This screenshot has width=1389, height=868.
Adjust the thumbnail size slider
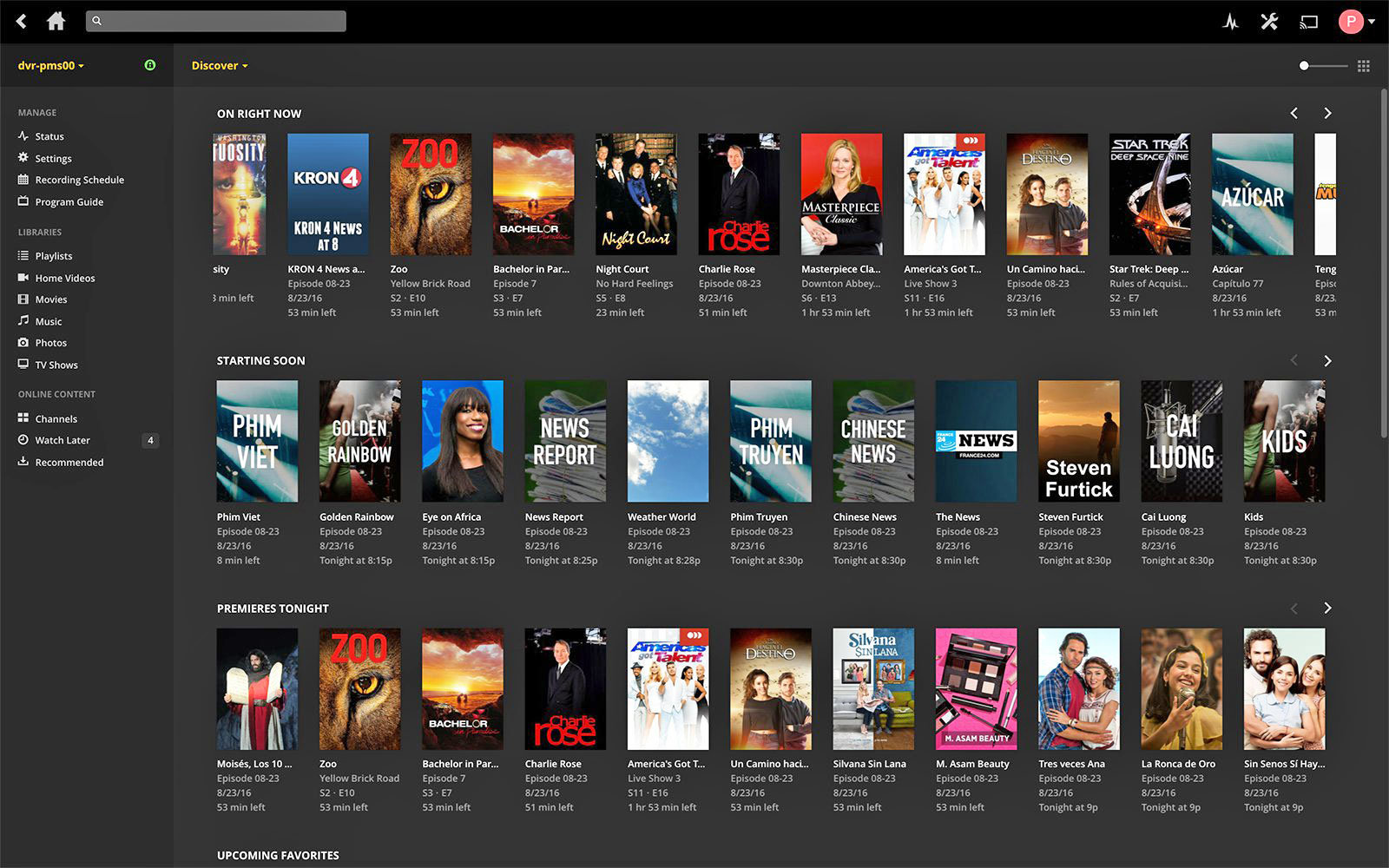[x=1305, y=66]
